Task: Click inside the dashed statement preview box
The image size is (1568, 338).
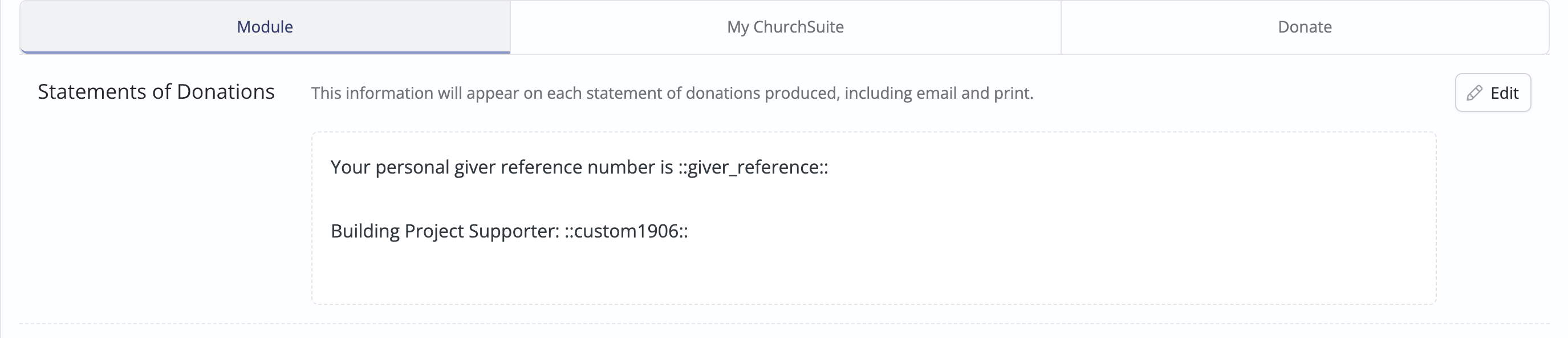Action: 874,218
